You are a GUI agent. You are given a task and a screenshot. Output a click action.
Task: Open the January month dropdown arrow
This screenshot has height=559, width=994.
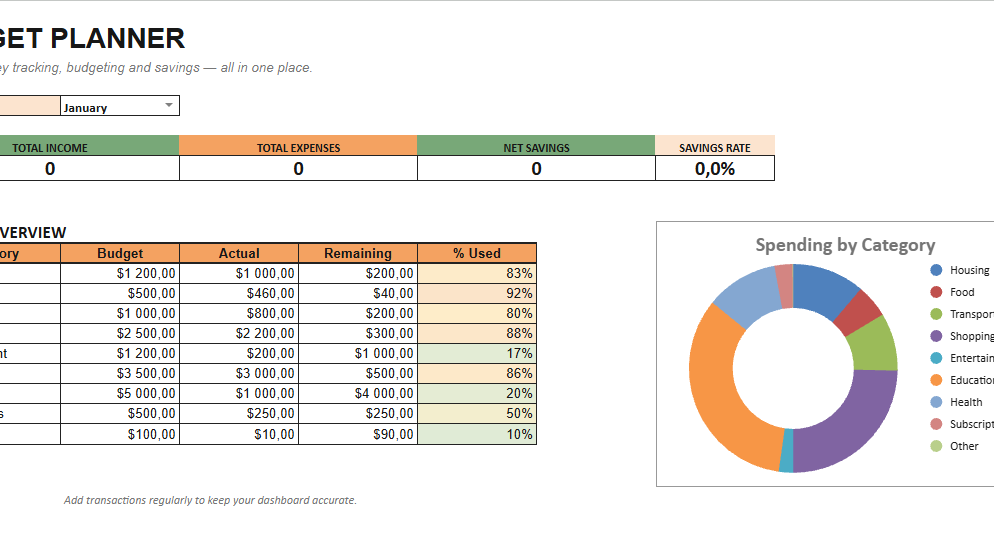(x=169, y=105)
